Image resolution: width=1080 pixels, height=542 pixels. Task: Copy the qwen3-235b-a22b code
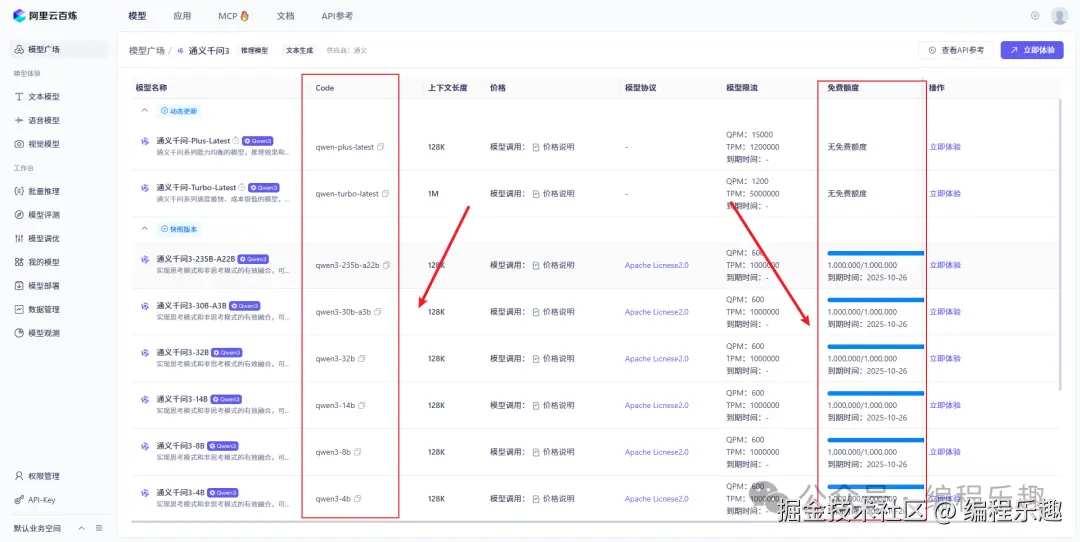click(386, 264)
